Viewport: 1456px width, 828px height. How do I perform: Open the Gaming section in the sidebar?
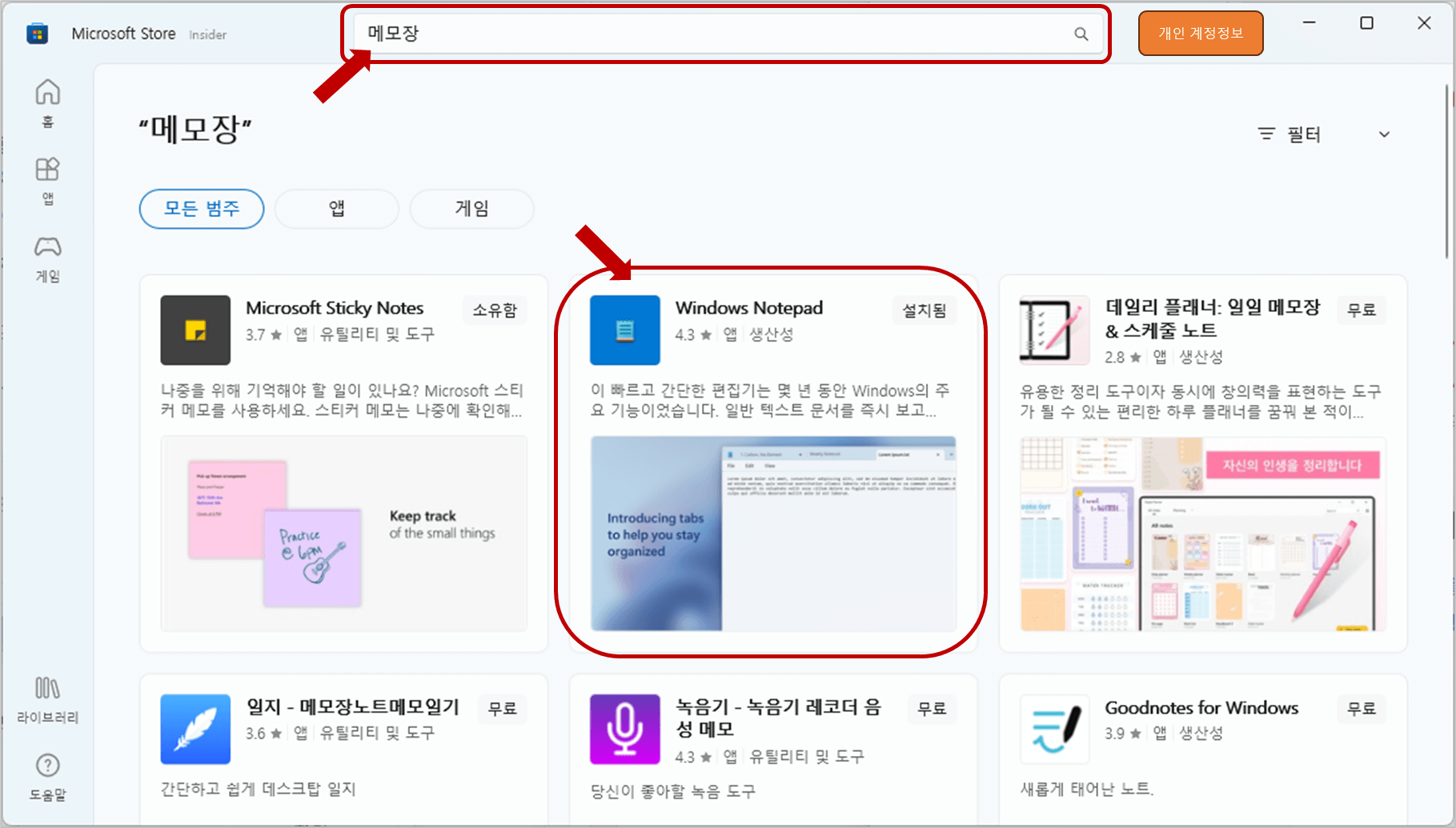click(x=47, y=259)
